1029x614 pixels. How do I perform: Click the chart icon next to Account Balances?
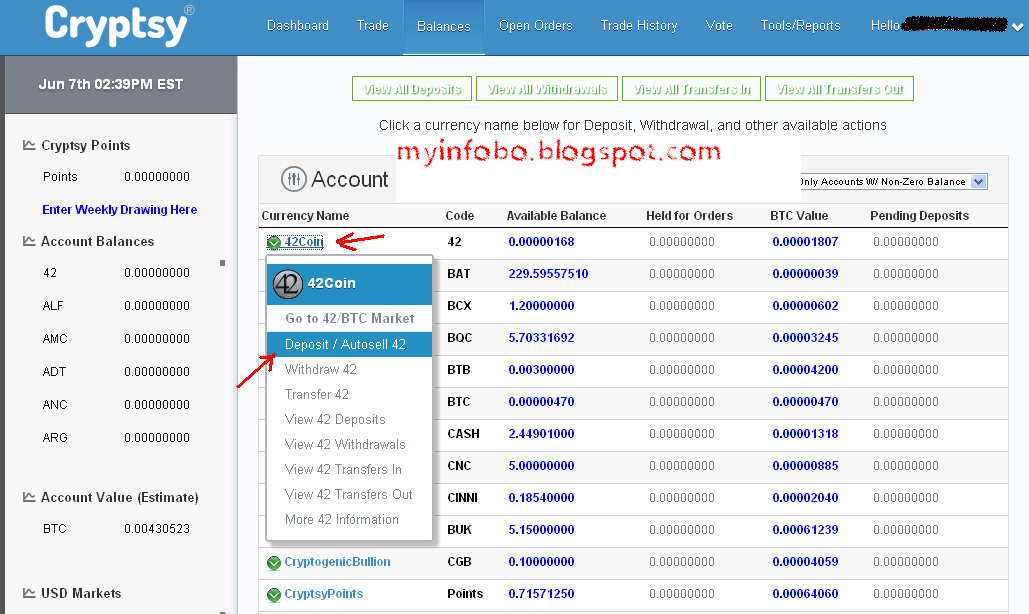point(29,241)
